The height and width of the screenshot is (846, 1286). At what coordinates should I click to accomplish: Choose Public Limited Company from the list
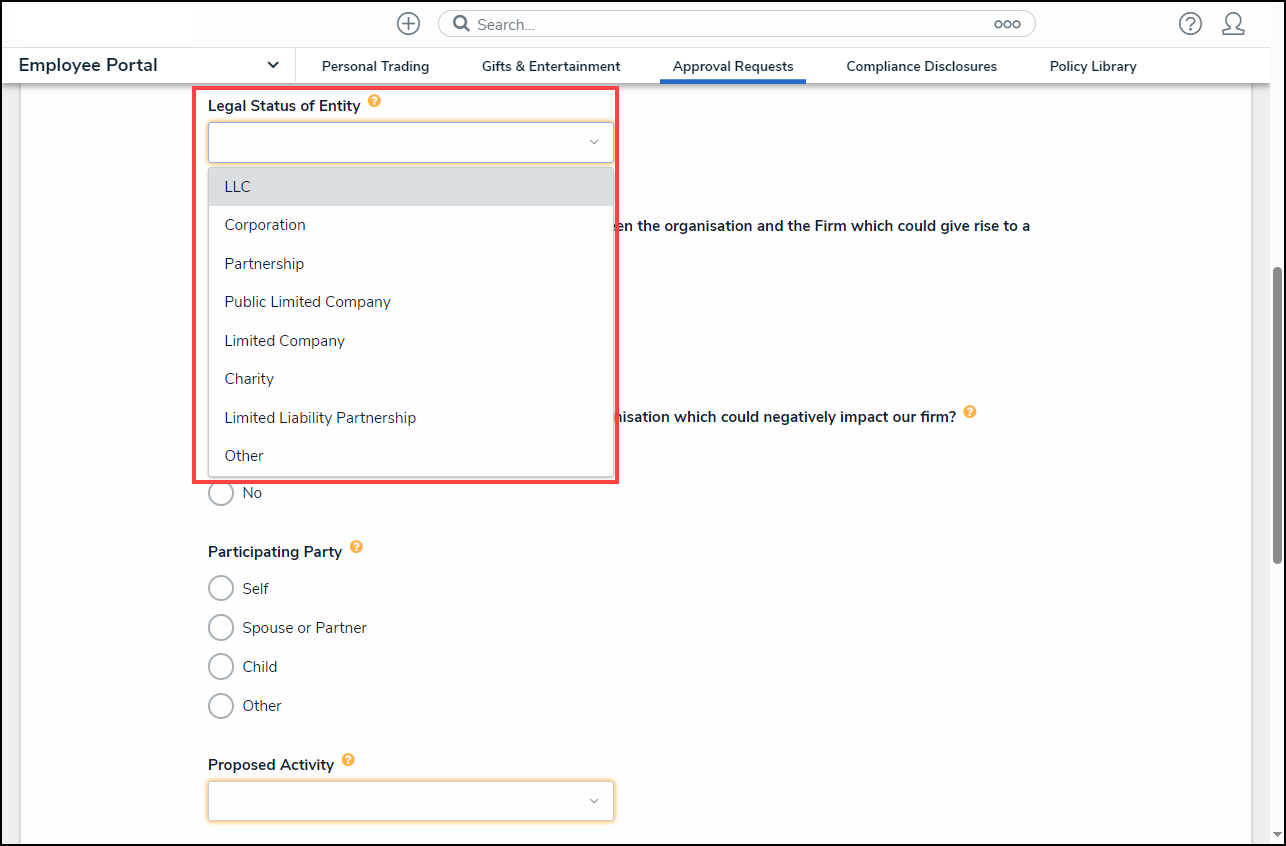point(307,302)
